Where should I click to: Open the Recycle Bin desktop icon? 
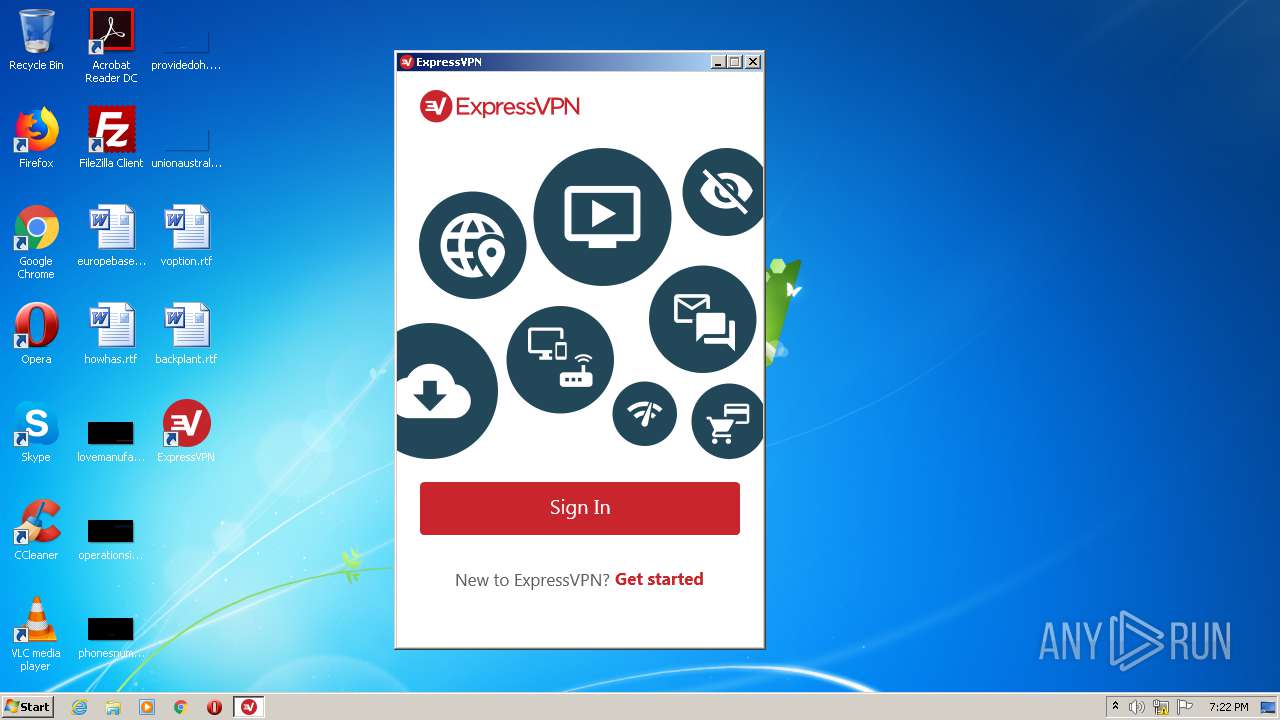pos(36,41)
